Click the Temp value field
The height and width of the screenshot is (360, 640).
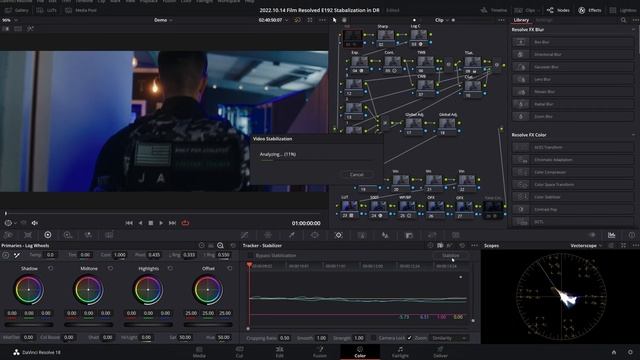[x=50, y=255]
